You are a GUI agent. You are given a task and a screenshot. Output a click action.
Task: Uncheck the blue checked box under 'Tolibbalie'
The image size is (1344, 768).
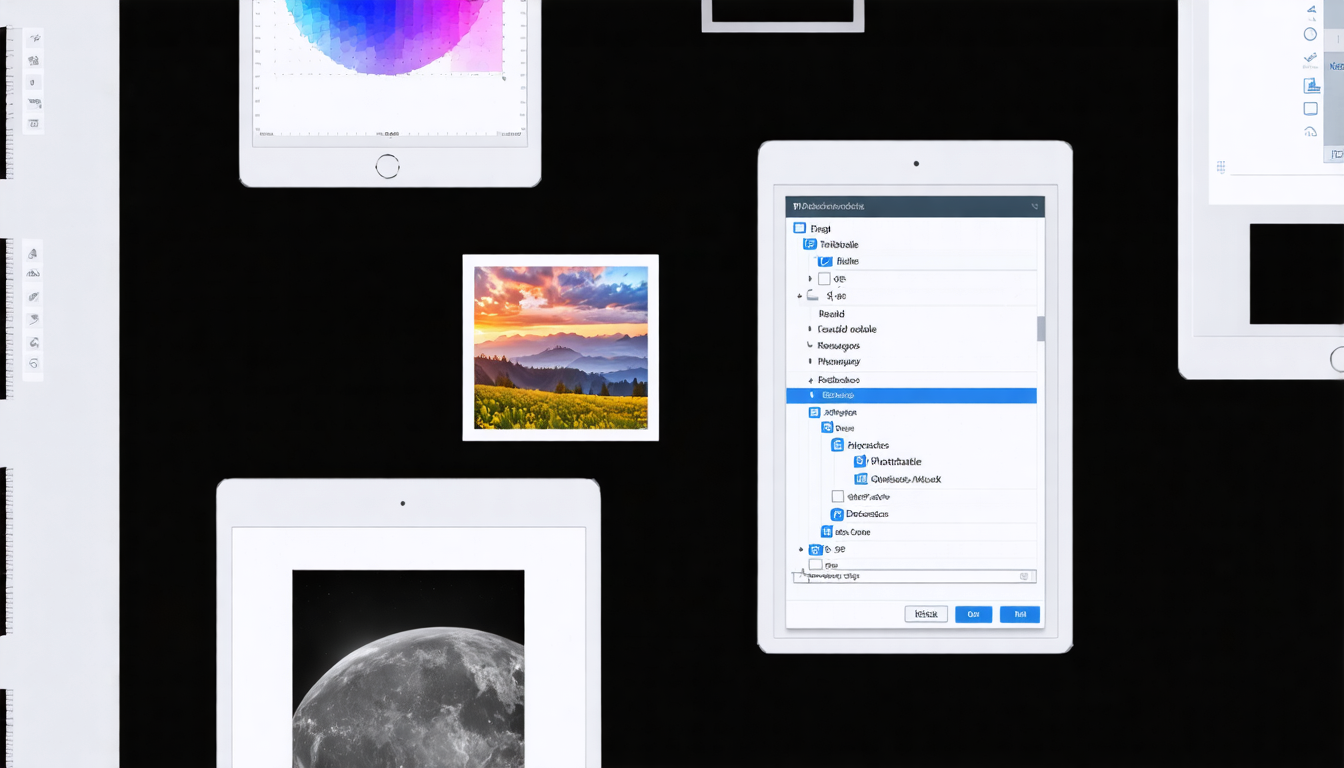click(825, 261)
